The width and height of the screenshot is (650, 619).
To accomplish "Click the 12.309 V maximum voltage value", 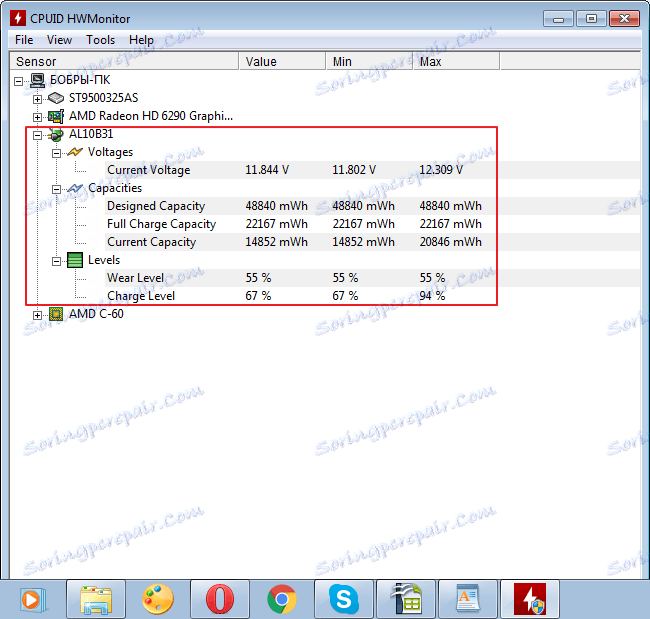I will click(x=441, y=170).
